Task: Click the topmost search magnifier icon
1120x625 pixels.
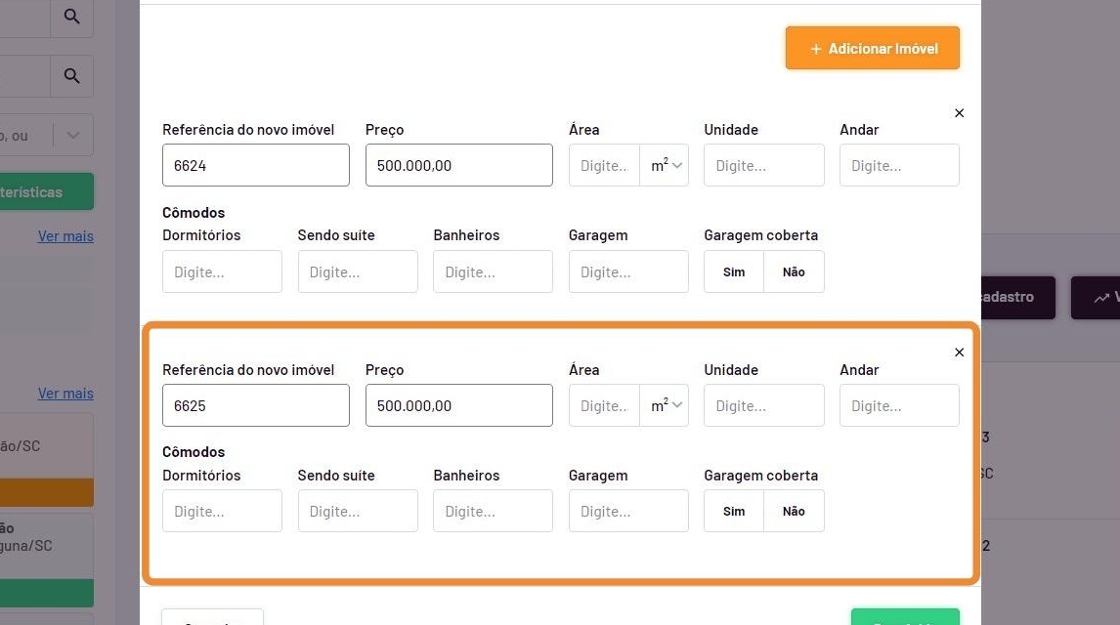Action: tap(71, 16)
